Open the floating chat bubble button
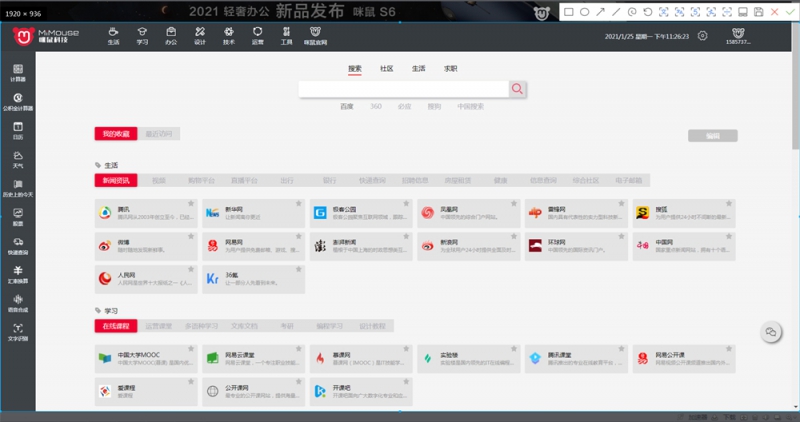Image resolution: width=800 pixels, height=422 pixels. pyautogui.click(x=771, y=332)
